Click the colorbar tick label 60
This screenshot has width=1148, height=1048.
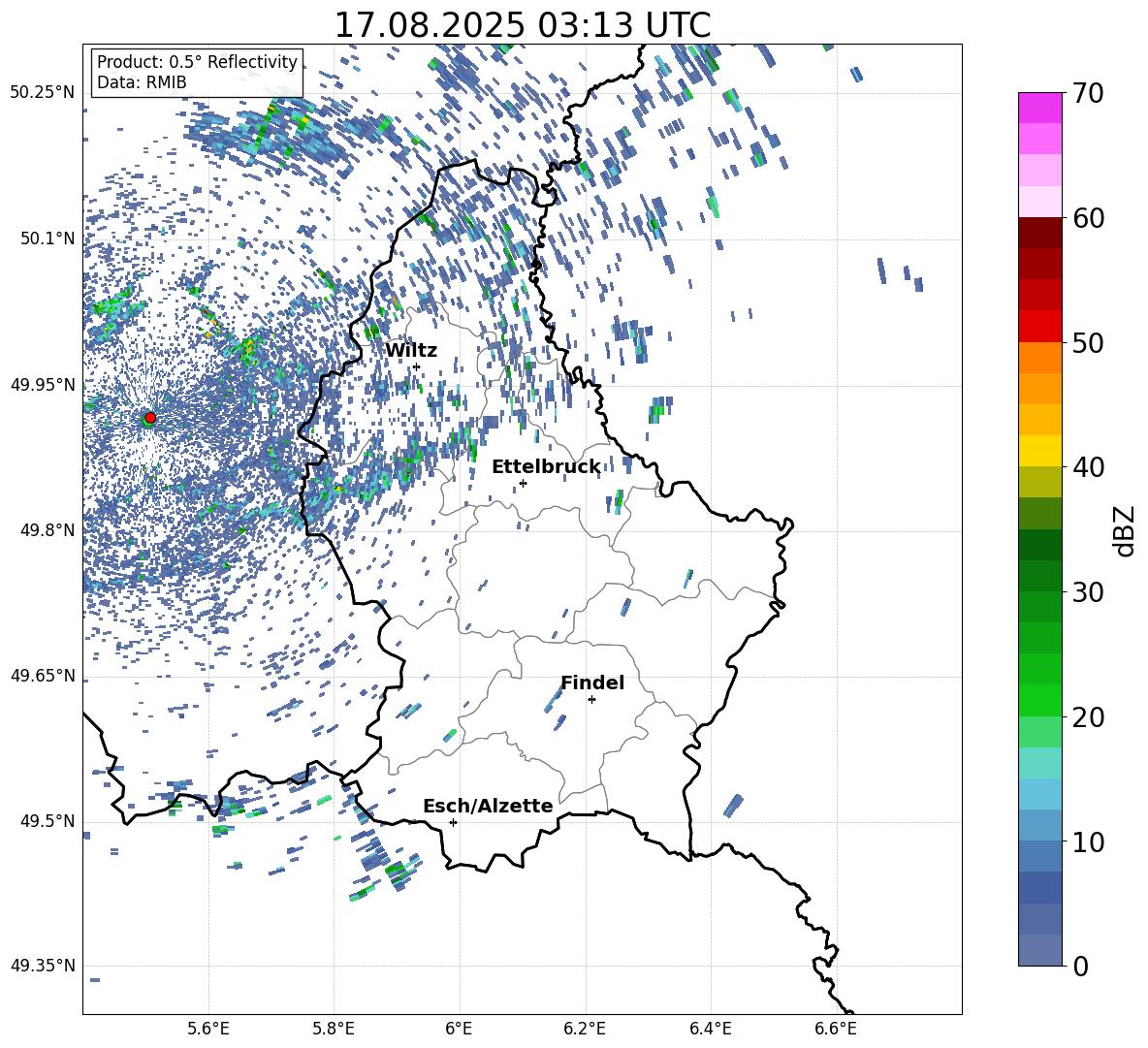(x=1088, y=218)
